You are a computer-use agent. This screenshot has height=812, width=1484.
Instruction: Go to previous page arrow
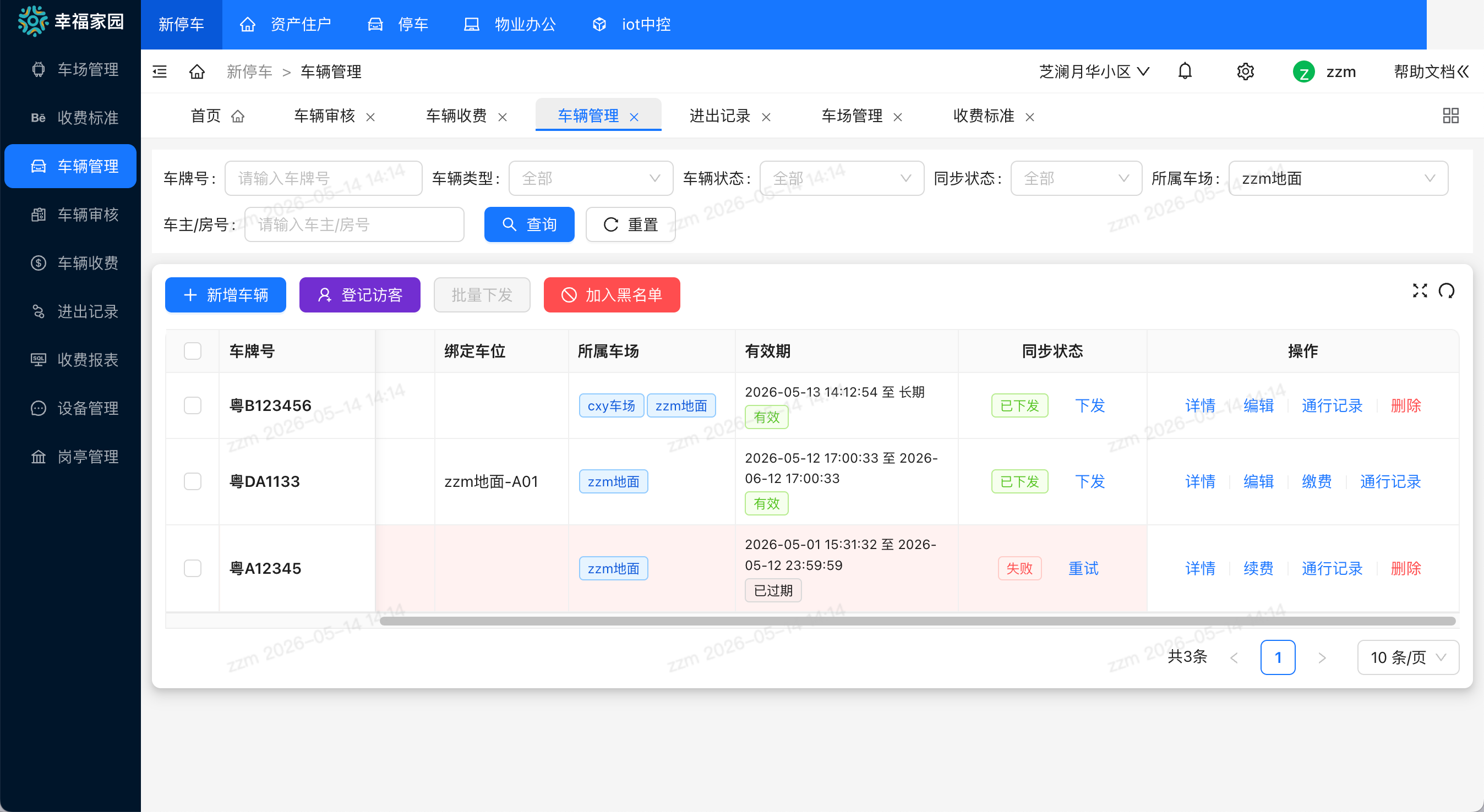(x=1234, y=657)
